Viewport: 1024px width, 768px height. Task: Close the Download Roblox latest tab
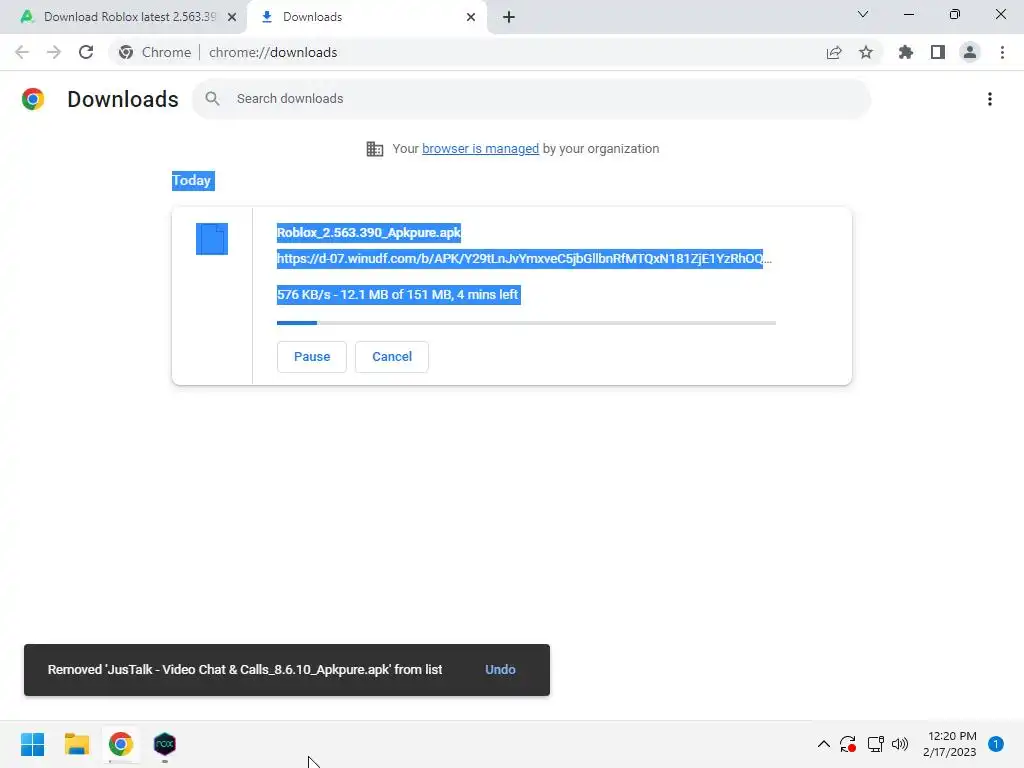point(232,17)
